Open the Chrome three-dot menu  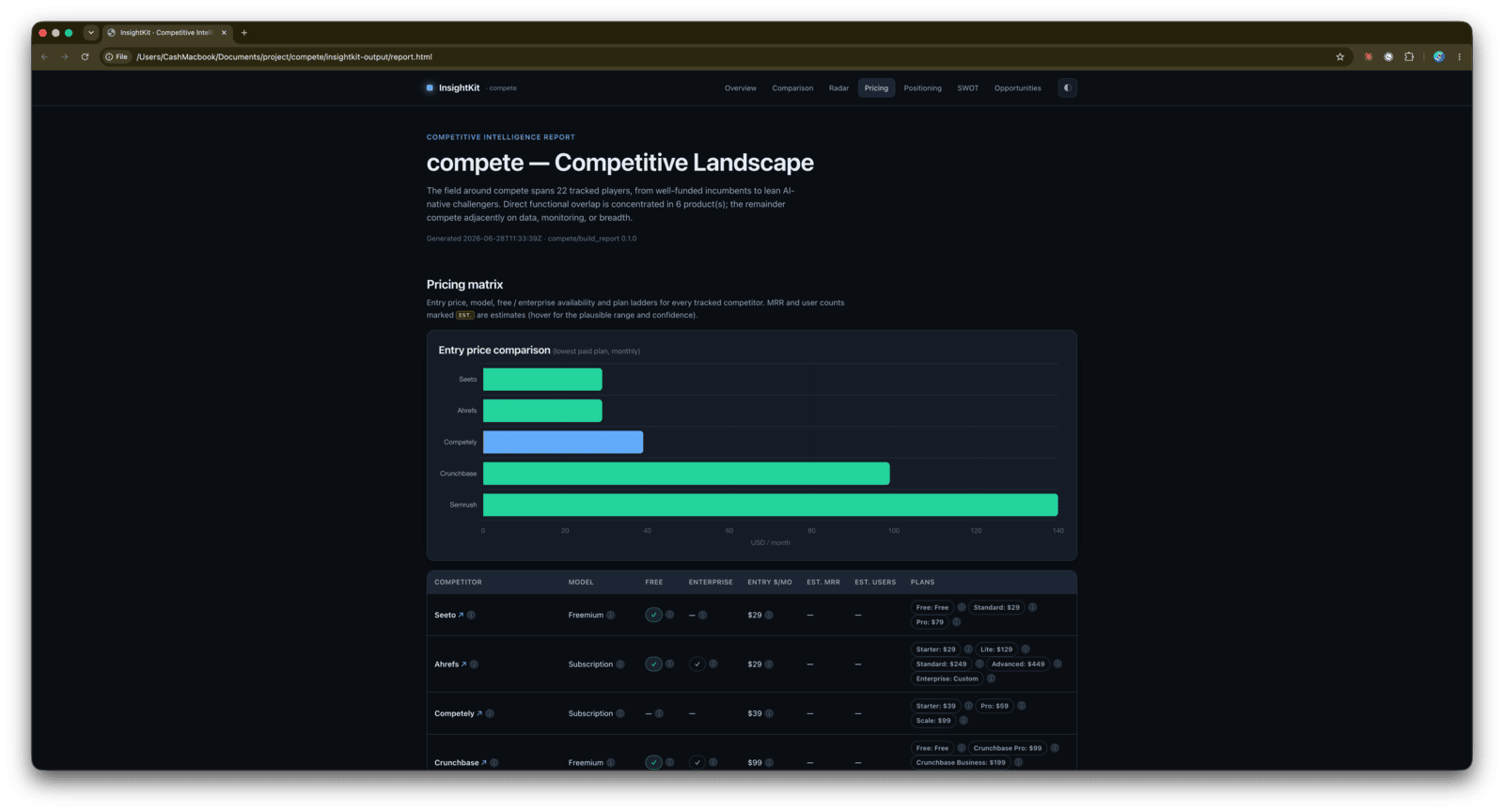pyautogui.click(x=1460, y=57)
